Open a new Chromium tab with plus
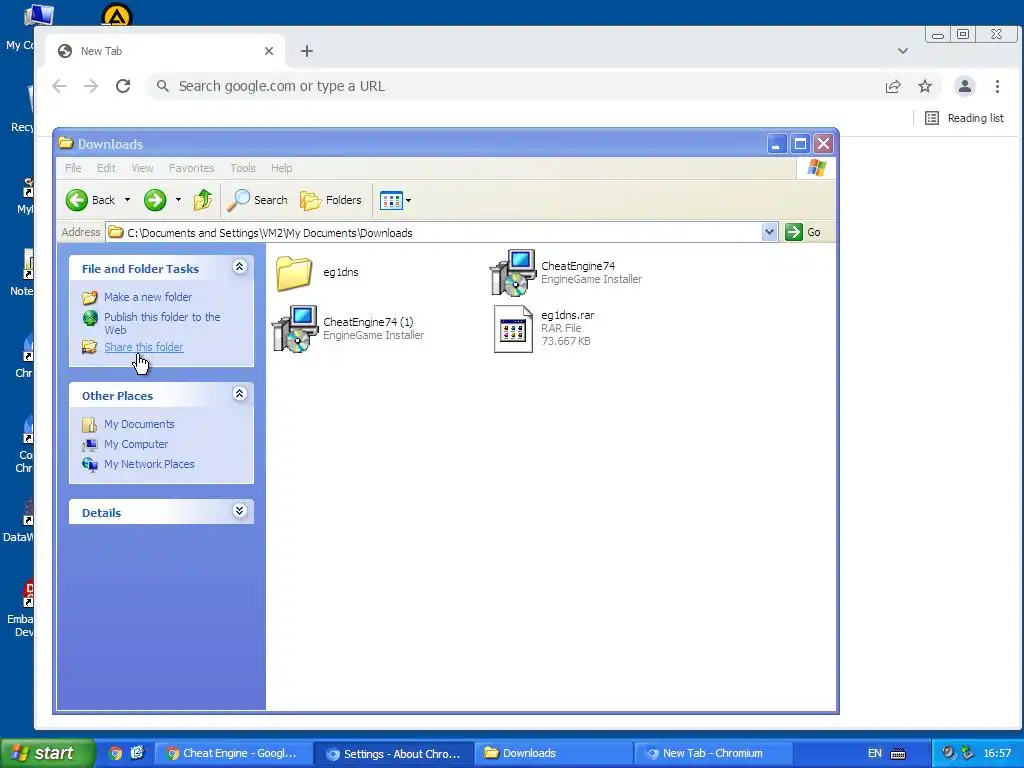This screenshot has width=1024, height=768. pos(307,51)
